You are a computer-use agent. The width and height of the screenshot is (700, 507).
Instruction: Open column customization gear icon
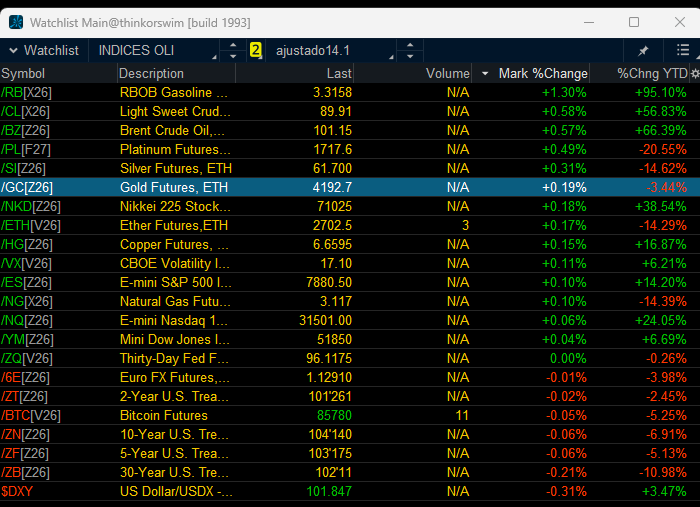[x=695, y=74]
